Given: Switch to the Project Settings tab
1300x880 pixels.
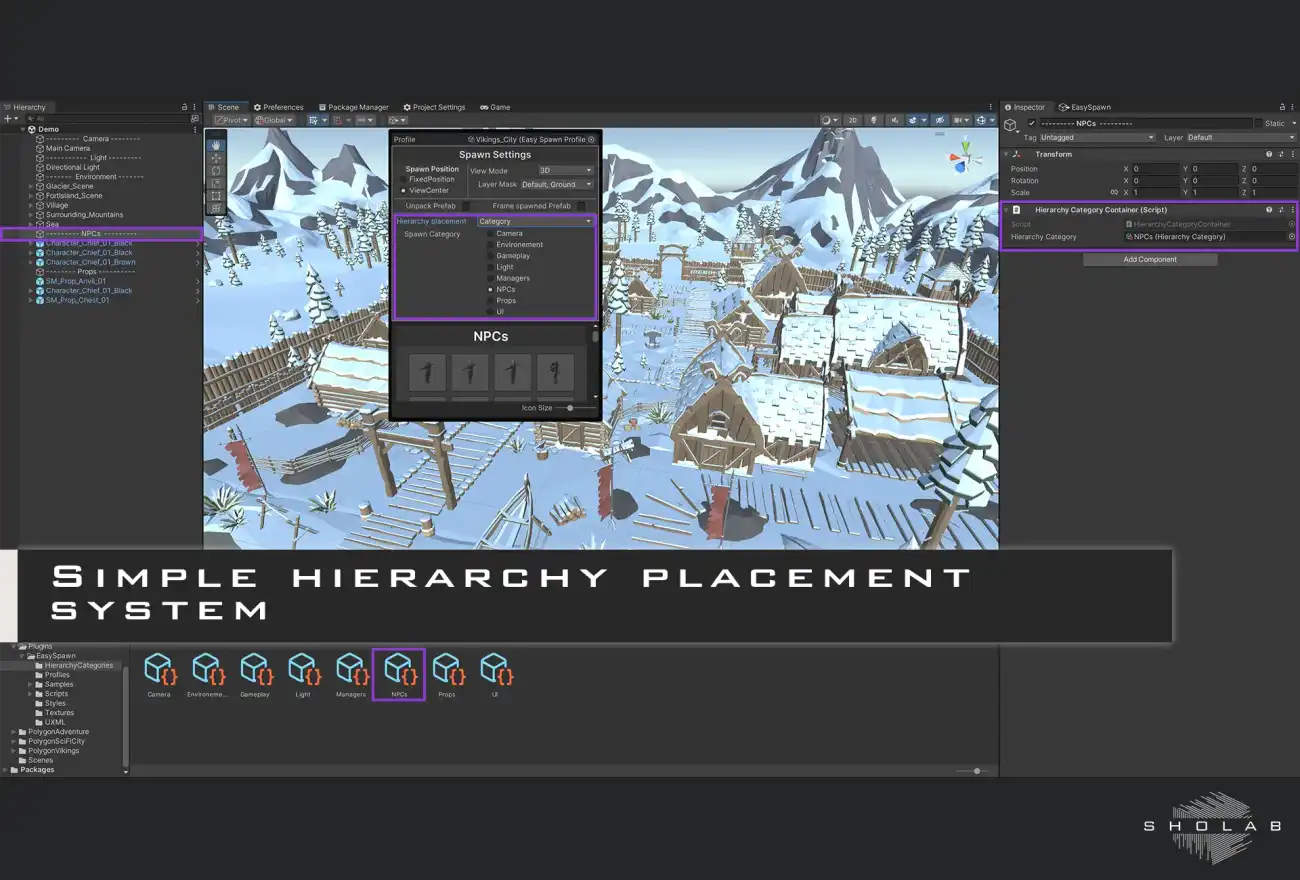Looking at the screenshot, I should point(434,107).
